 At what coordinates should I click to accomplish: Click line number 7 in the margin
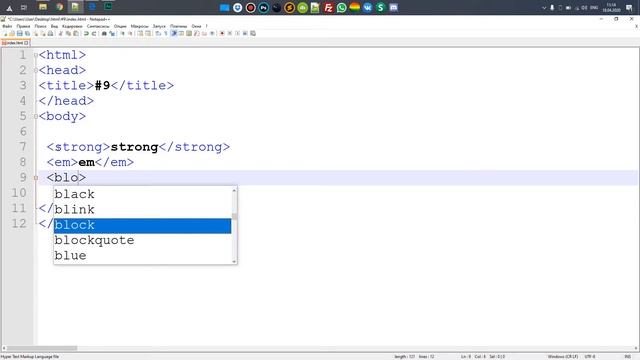23,147
